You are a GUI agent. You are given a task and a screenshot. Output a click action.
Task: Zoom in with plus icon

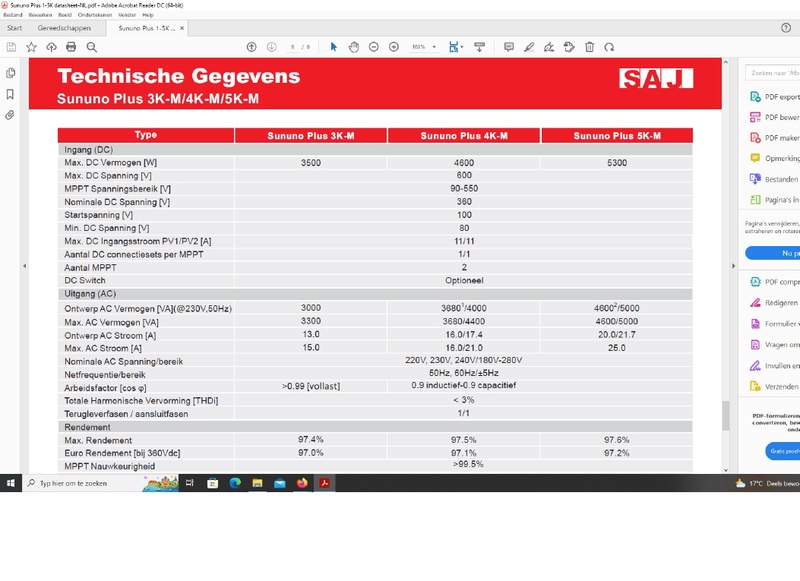[x=394, y=47]
